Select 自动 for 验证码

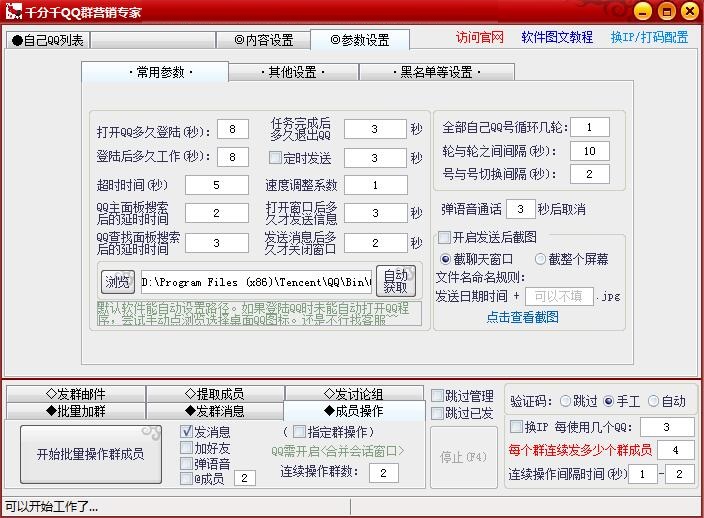pos(654,401)
